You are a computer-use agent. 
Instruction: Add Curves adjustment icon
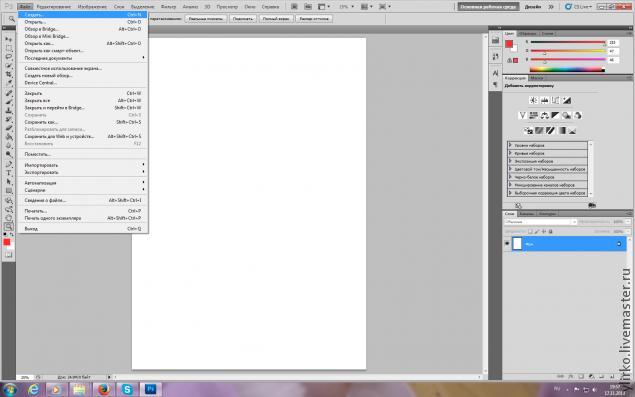tap(556, 100)
